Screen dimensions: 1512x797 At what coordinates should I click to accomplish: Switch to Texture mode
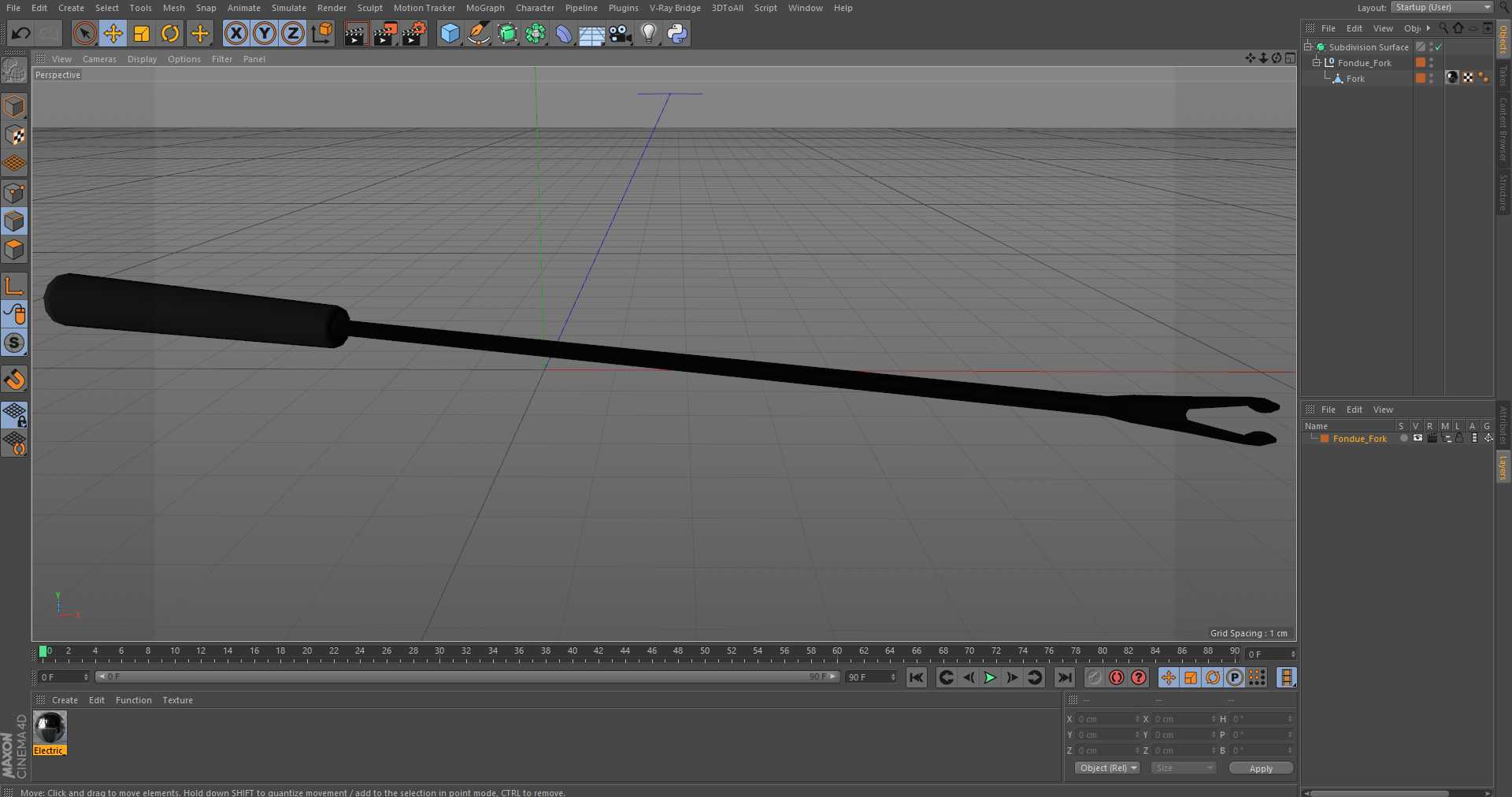(x=14, y=135)
